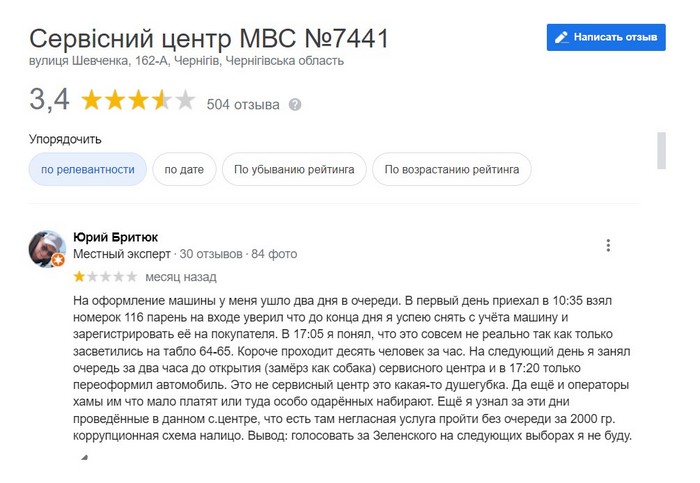
Task: Click the overall 3,4 star rating icons
Action: point(138,101)
